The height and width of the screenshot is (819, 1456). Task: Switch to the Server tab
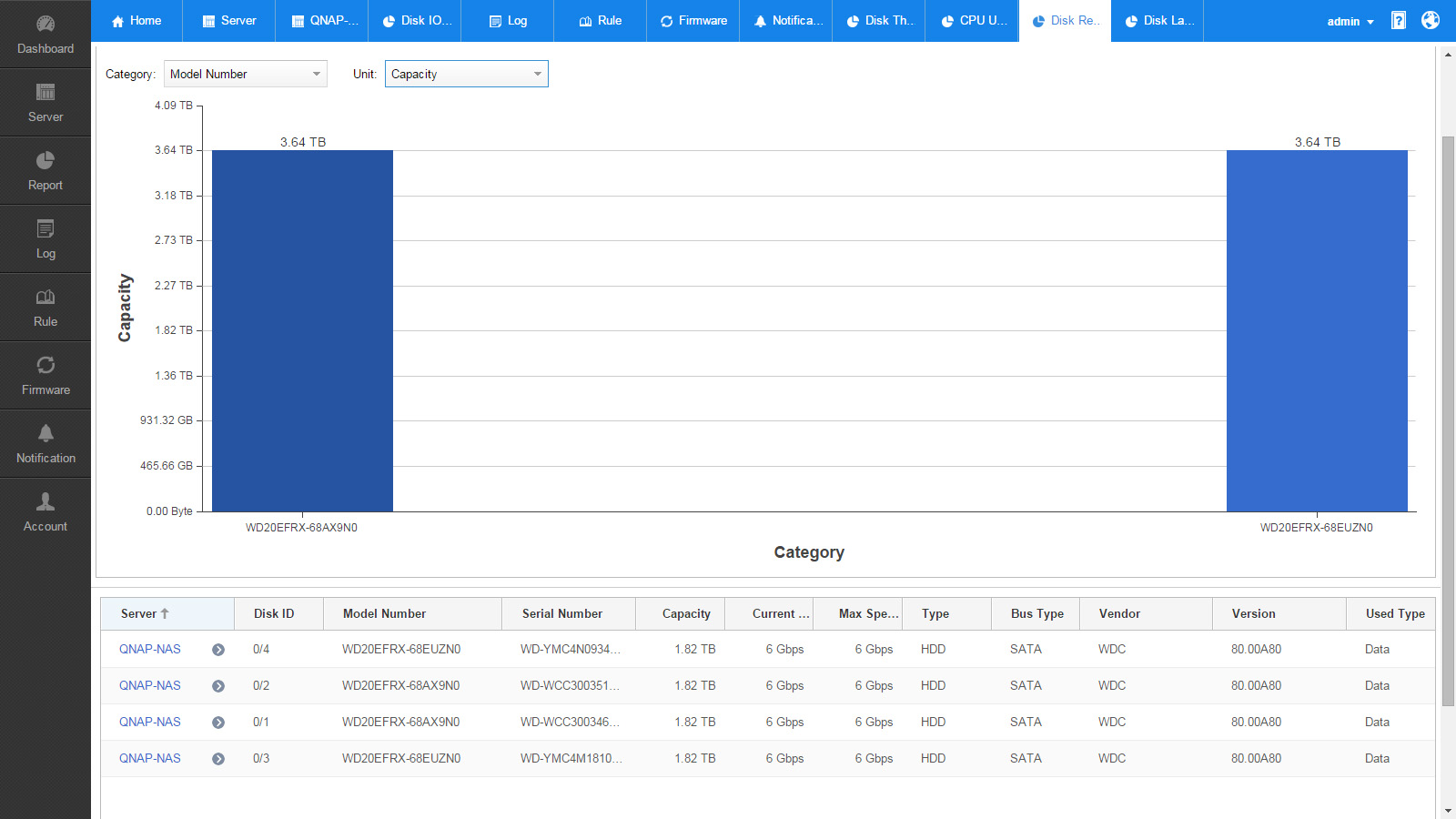[x=229, y=21]
